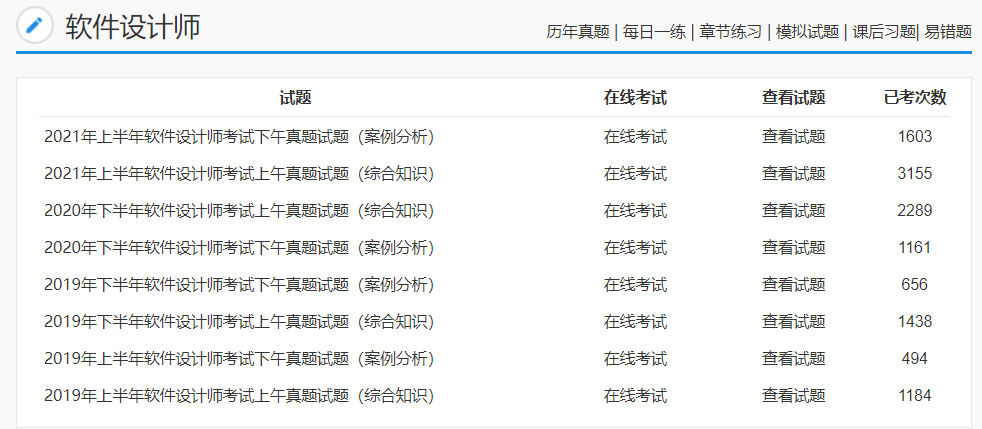982x429 pixels.
Task: Go to 模拟试题 tab
Action: [x=807, y=31]
